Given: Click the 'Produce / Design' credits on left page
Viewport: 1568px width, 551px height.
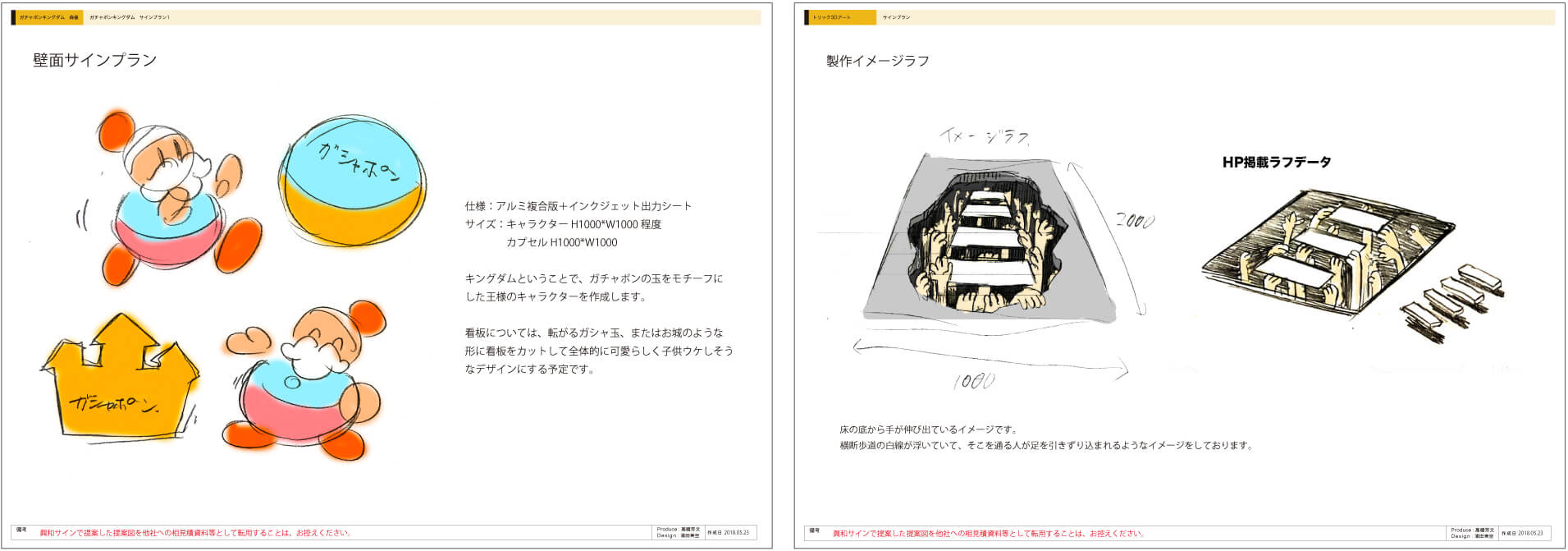Looking at the screenshot, I should coord(678,533).
